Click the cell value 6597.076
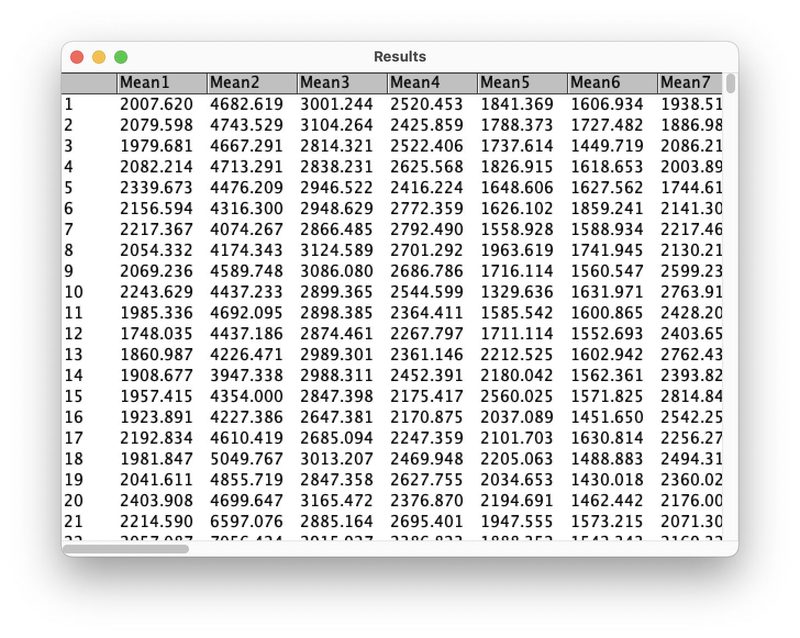Screen dimensions: 800x638 pyautogui.click(x=246, y=522)
